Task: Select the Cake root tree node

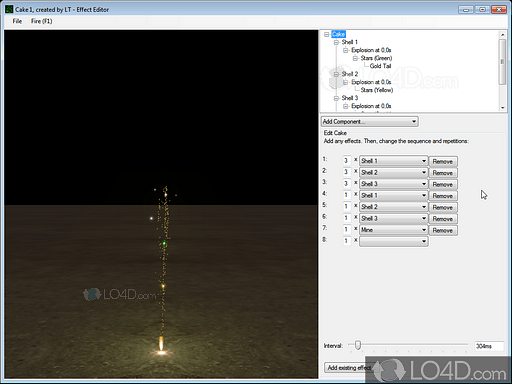Action: [x=338, y=34]
